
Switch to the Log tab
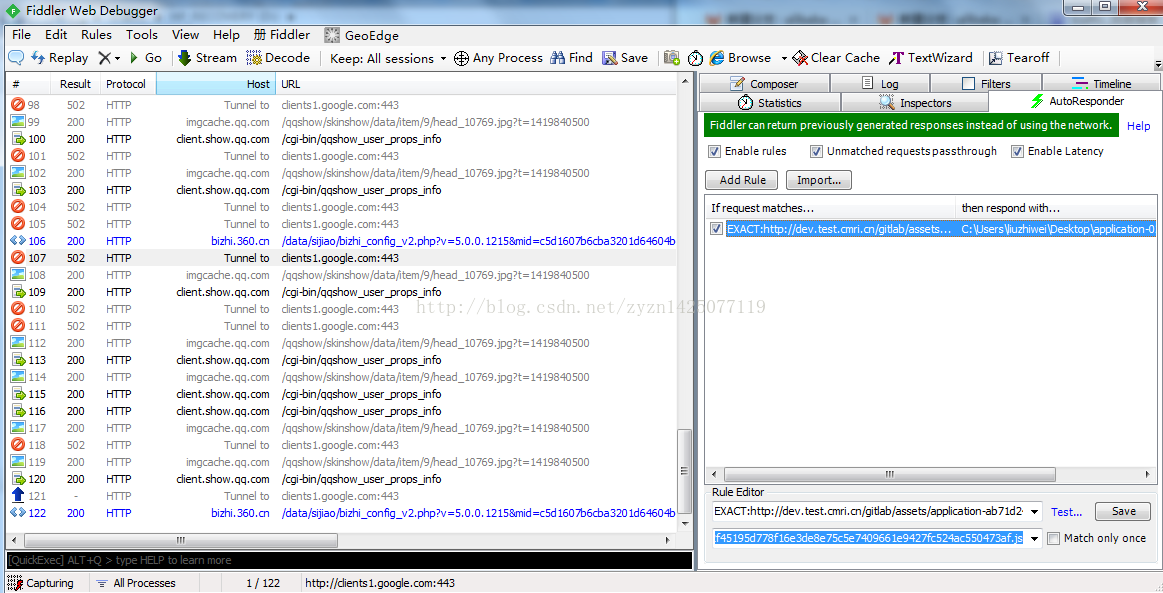tap(880, 84)
